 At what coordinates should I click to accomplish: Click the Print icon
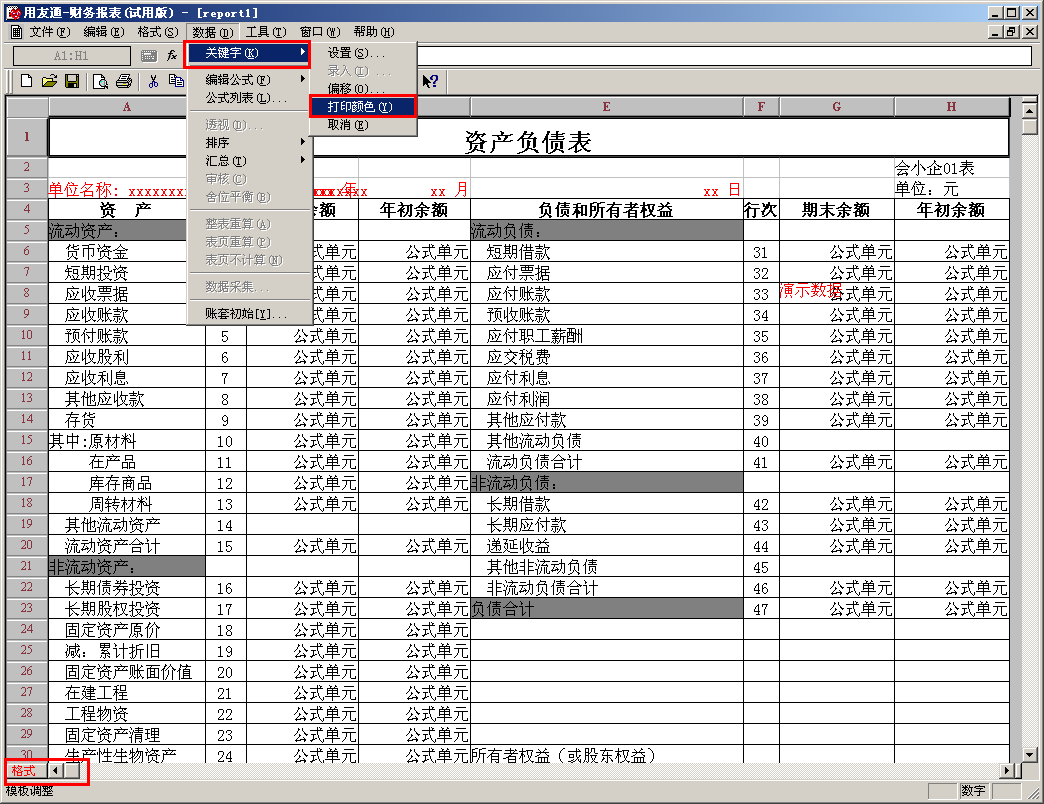coord(124,81)
